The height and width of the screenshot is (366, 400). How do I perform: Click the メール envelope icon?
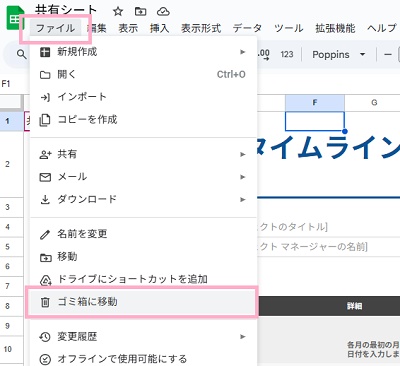tap(45, 177)
